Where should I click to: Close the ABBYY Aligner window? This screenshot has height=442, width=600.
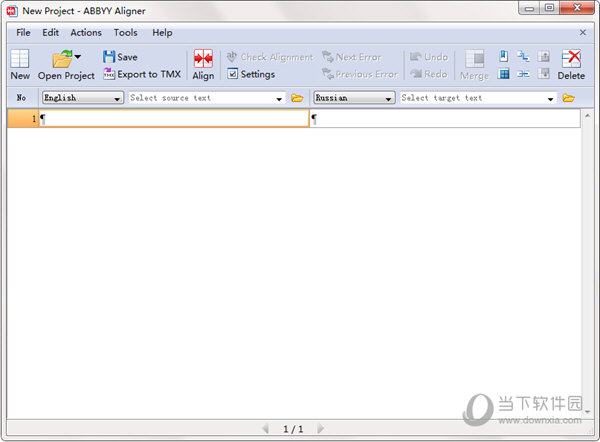pos(577,8)
